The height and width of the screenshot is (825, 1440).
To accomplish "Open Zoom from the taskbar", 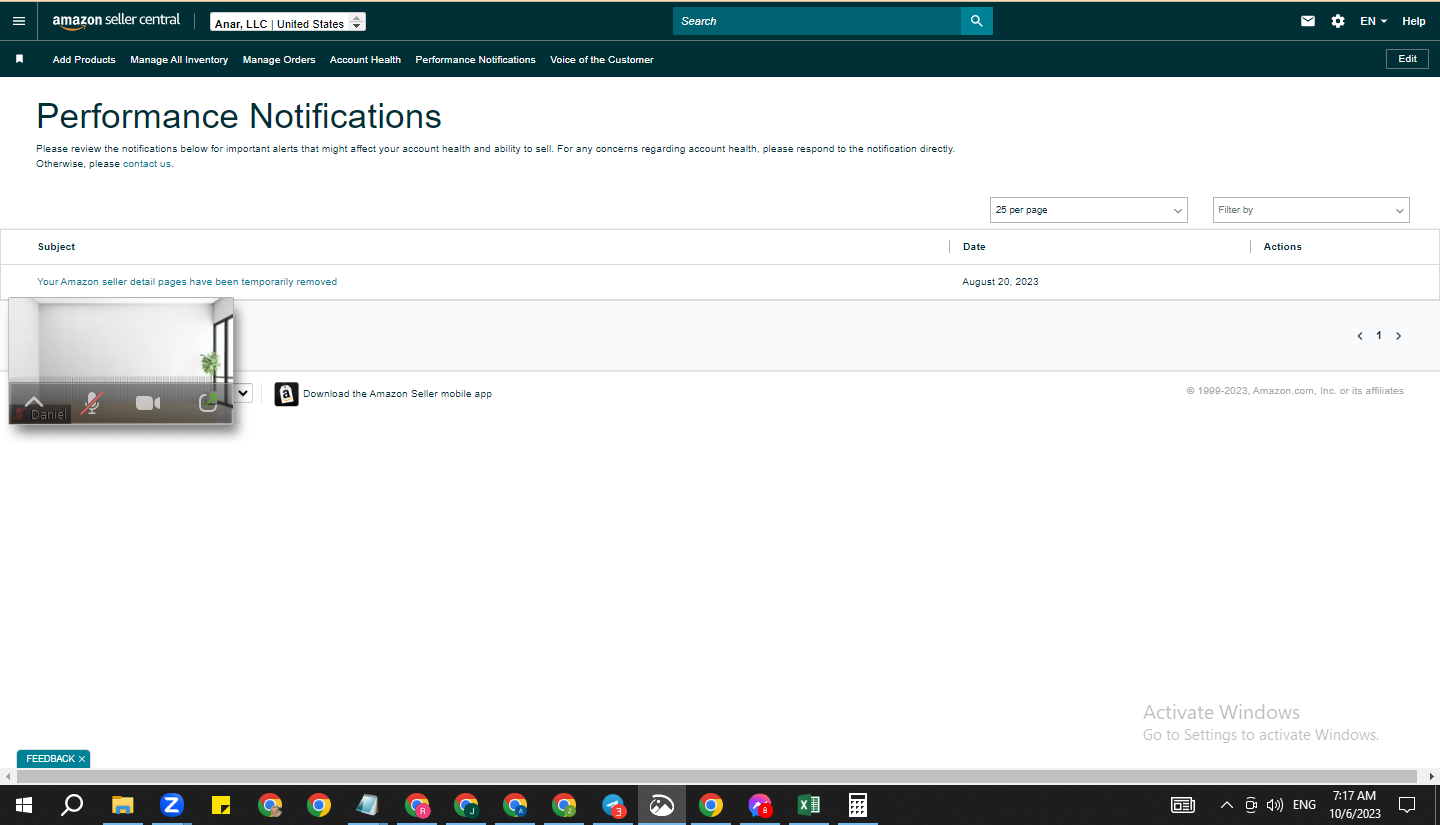I will click(x=172, y=805).
